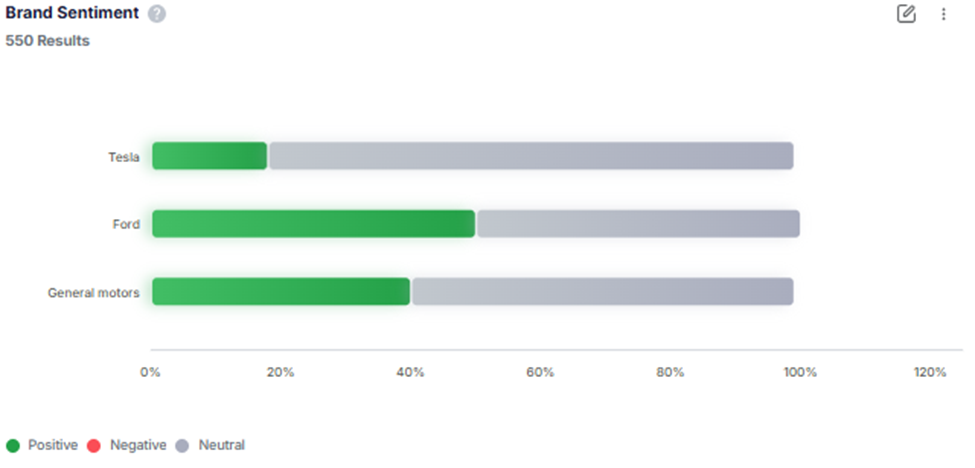
Task: Select General motors' neutral bar segment
Action: coord(602,292)
